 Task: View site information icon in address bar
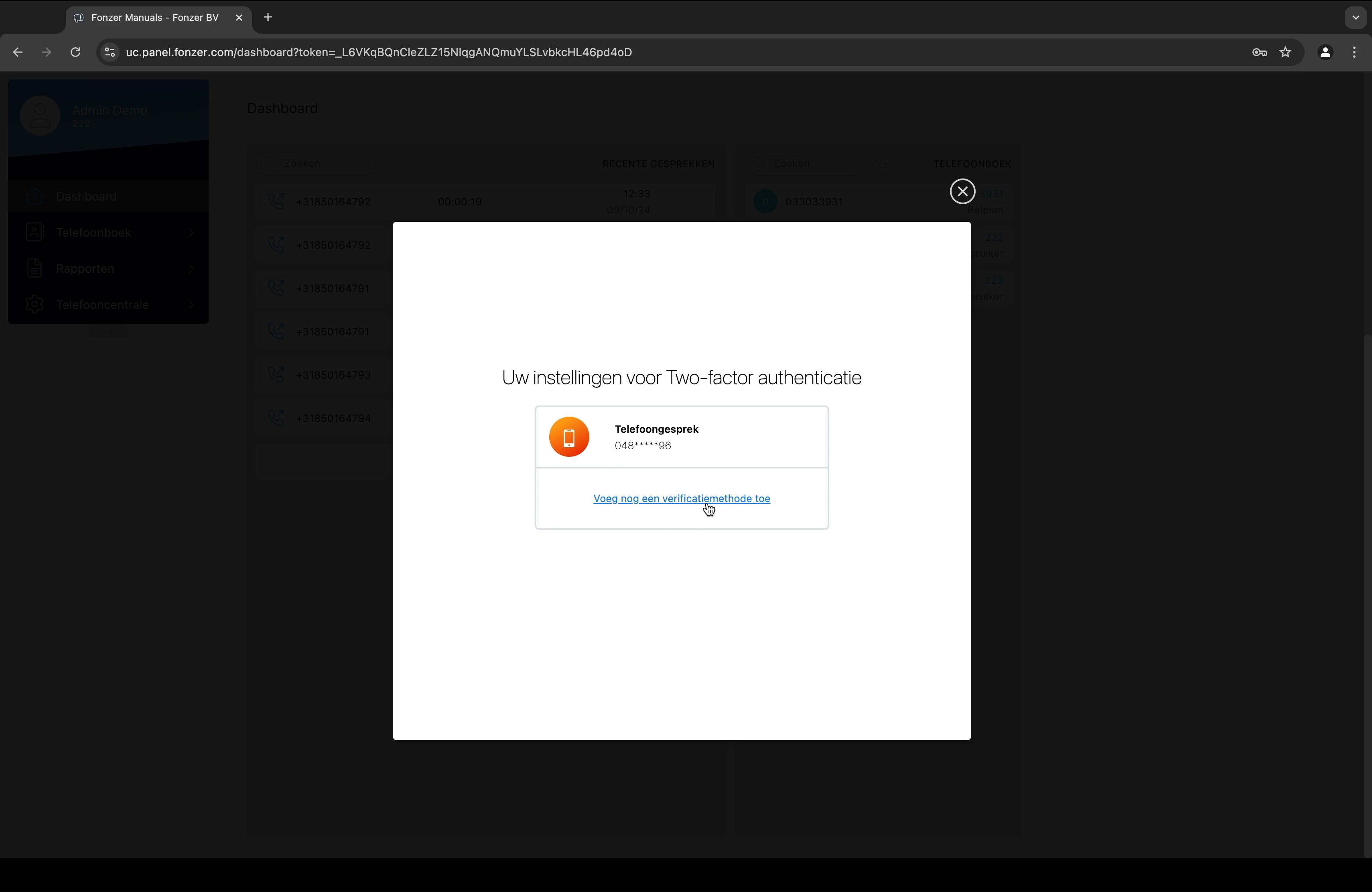110,53
